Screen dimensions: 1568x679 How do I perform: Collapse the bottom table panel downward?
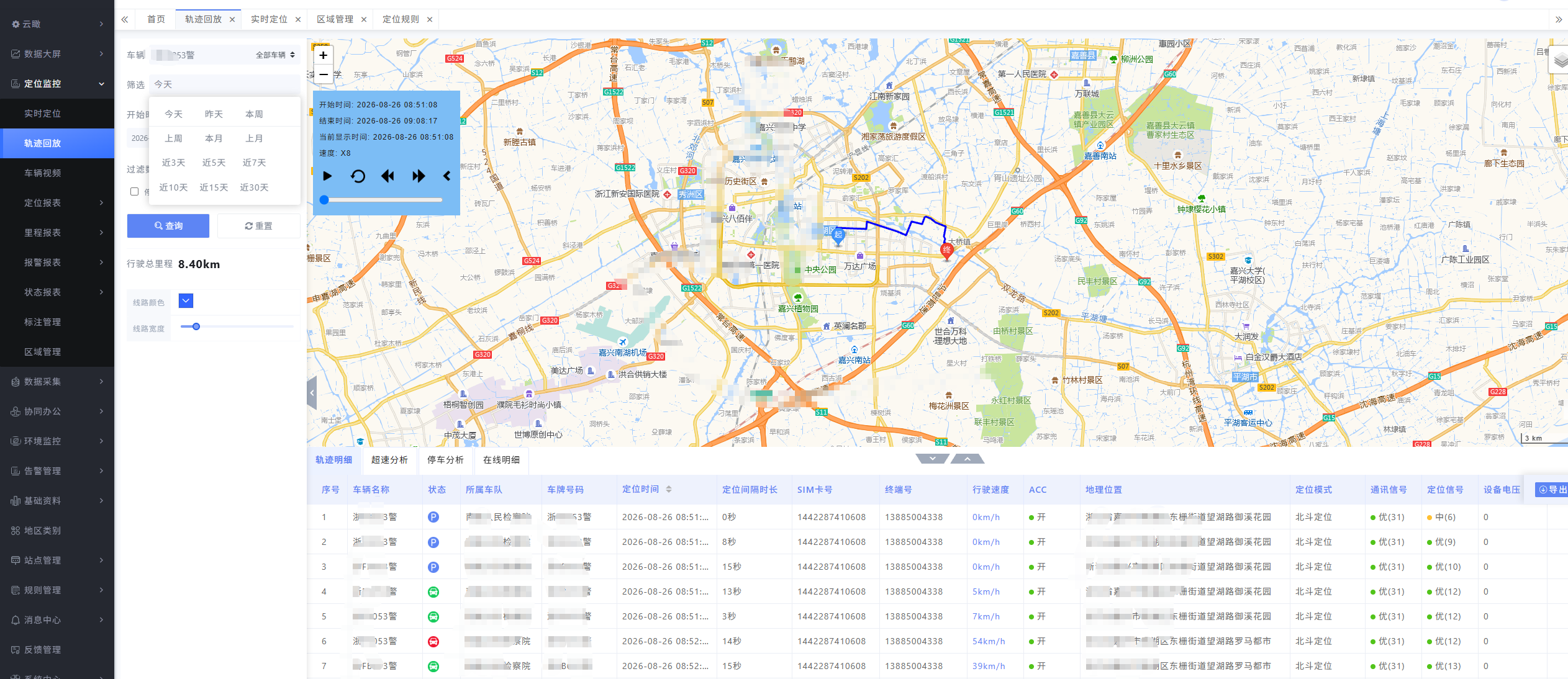tap(933, 459)
